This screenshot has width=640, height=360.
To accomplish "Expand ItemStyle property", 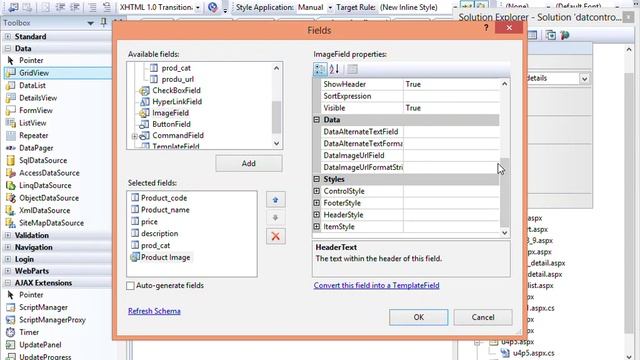I will tap(317, 227).
